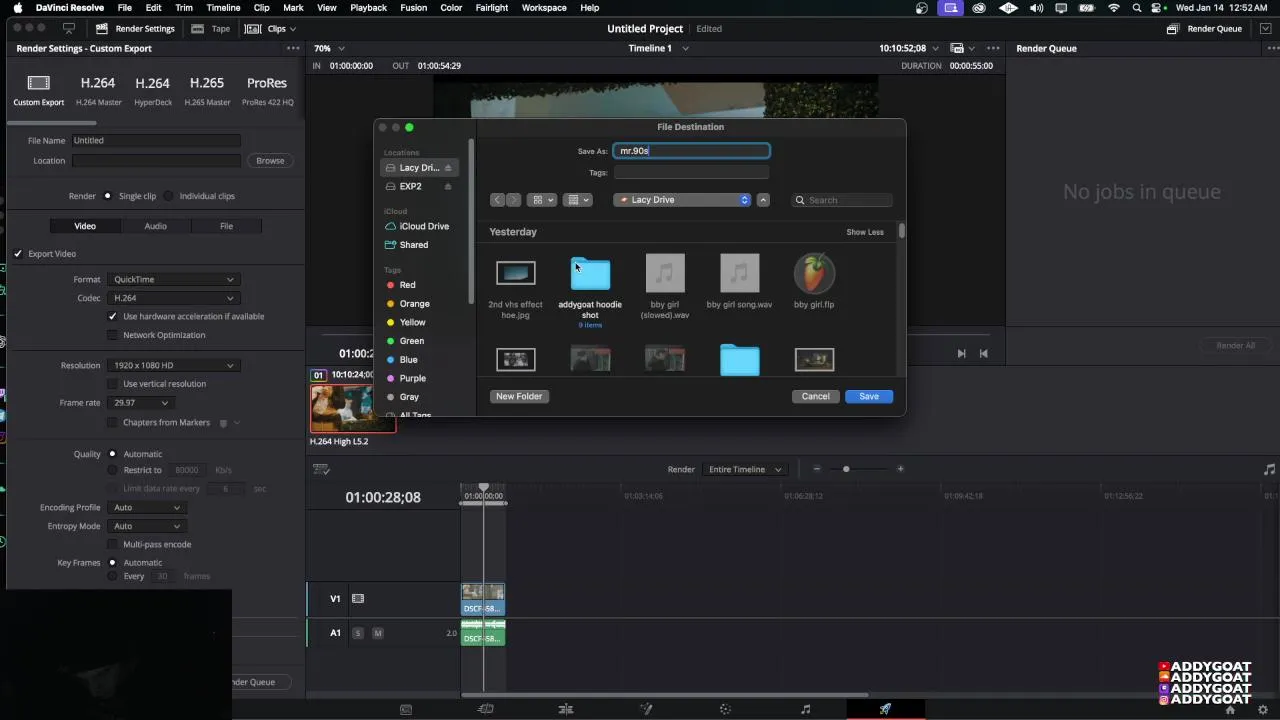Enable Multi-pass encode checkbox

pos(113,545)
